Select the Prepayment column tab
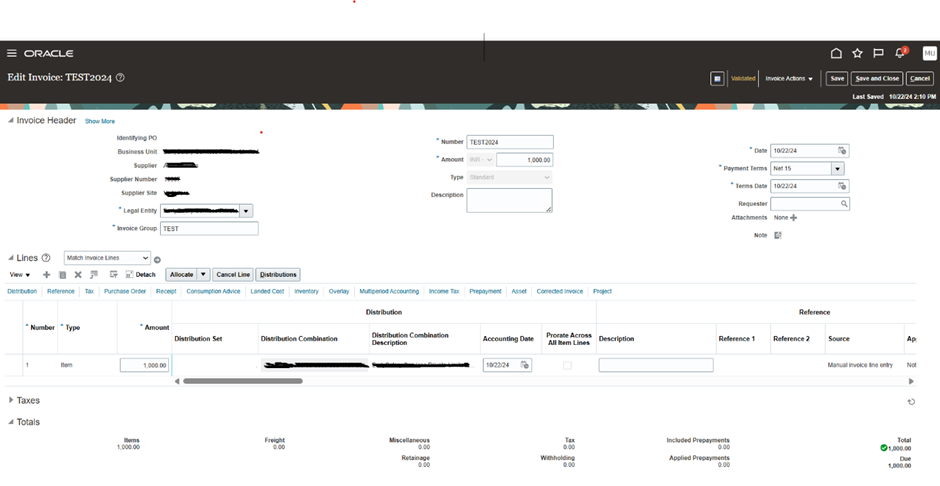This screenshot has width=940, height=486. pos(485,292)
